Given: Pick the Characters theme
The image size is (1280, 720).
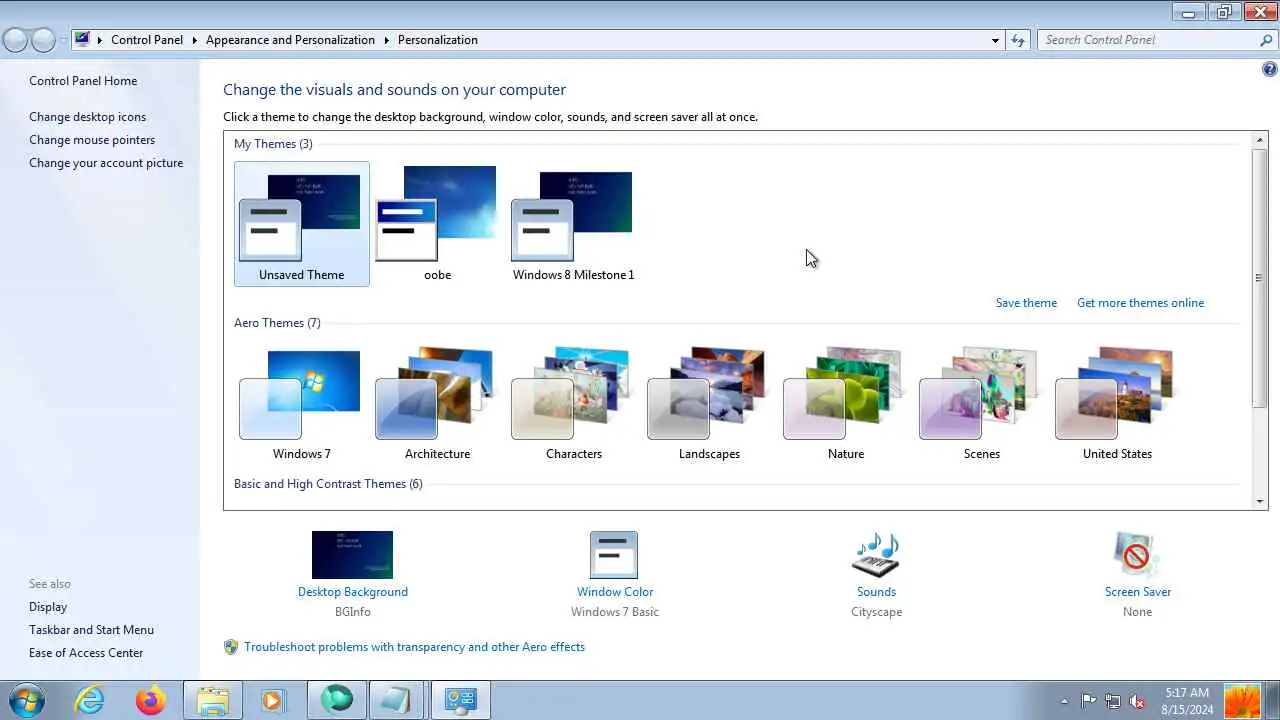Looking at the screenshot, I should 573,404.
